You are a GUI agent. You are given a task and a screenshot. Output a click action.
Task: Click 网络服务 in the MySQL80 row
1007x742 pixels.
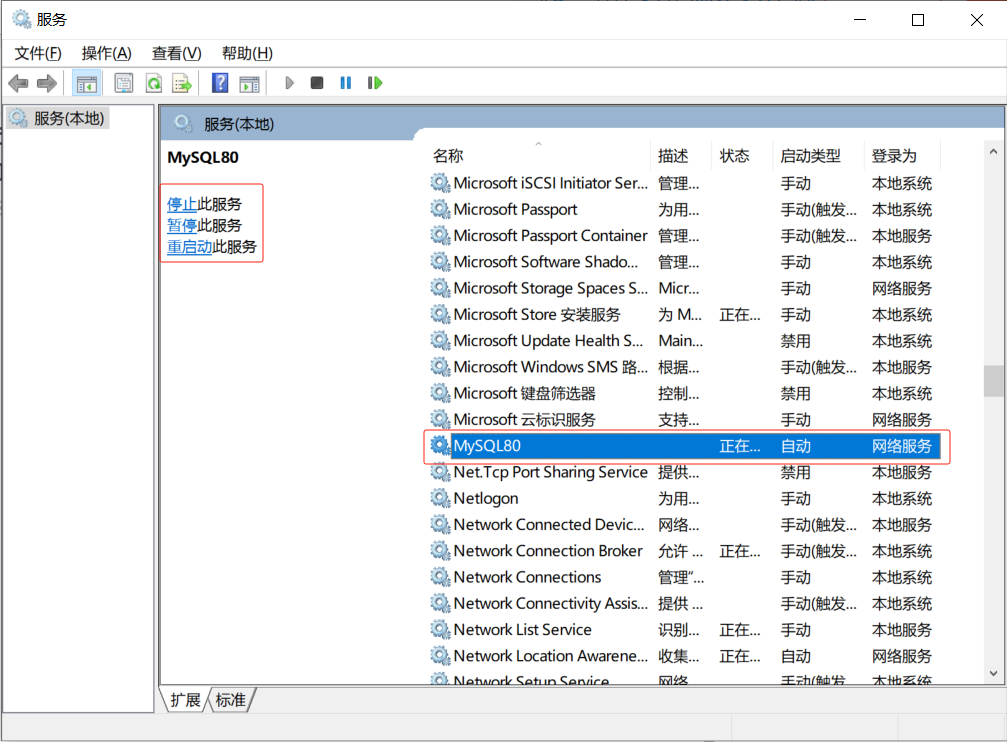(902, 446)
